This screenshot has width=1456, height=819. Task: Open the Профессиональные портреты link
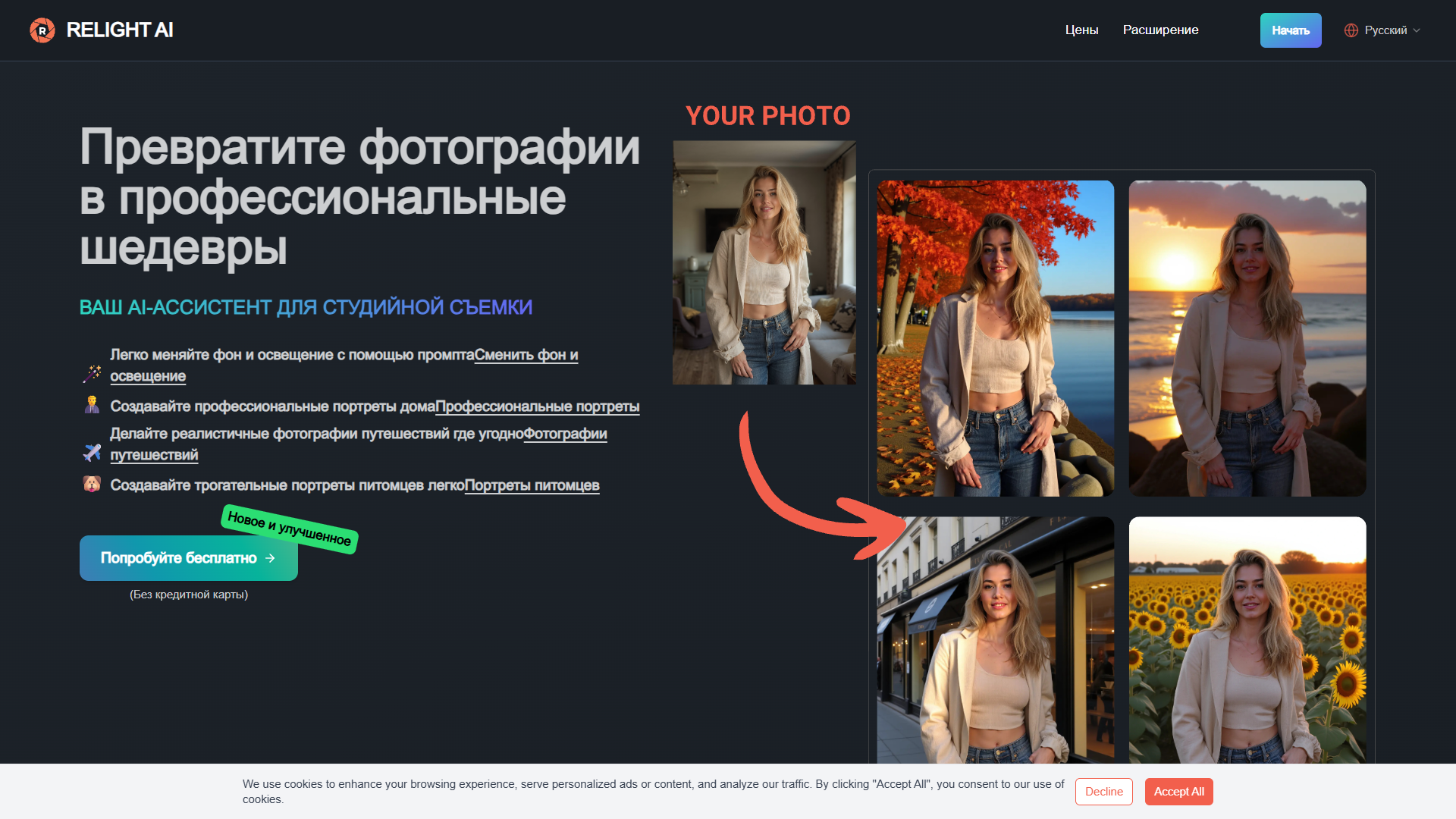[538, 406]
